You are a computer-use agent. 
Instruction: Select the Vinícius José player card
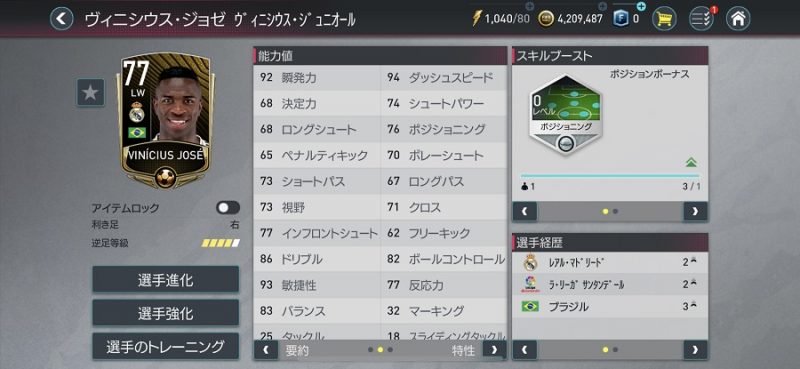[x=166, y=120]
